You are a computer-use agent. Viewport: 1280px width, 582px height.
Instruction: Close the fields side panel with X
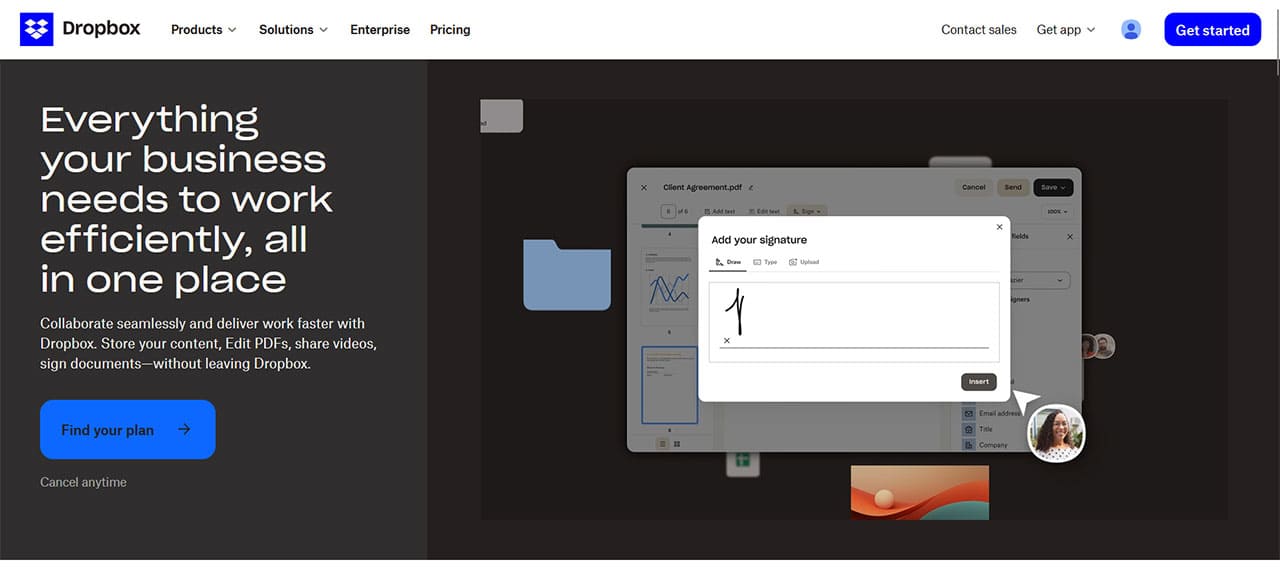pos(1070,237)
